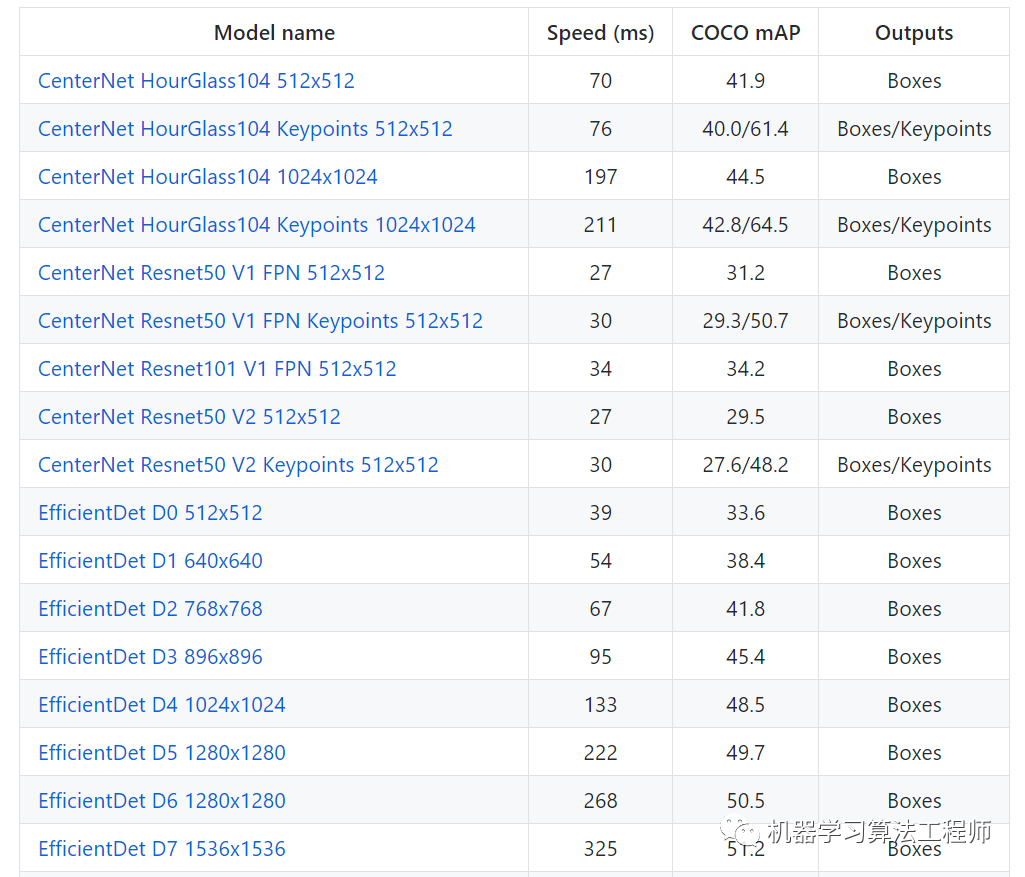Open CenterNet HourGlass104 Keypoints 1024x1024 link
Viewport: 1025px width, 877px height.
257,225
